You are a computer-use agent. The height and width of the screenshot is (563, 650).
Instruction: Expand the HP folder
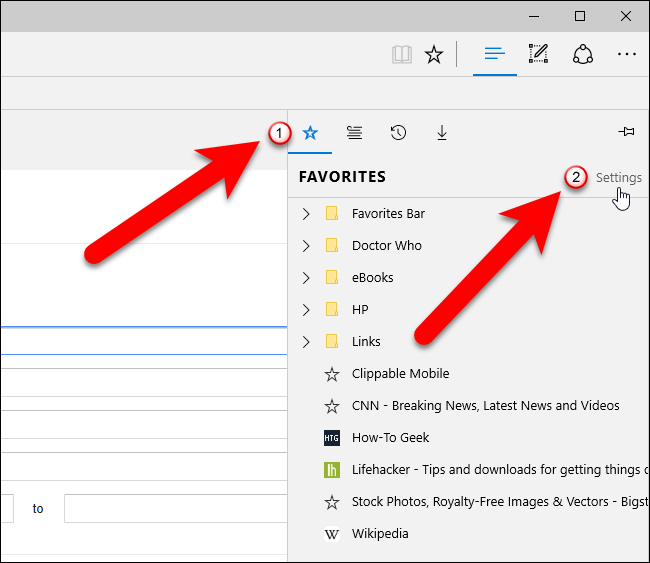[307, 309]
